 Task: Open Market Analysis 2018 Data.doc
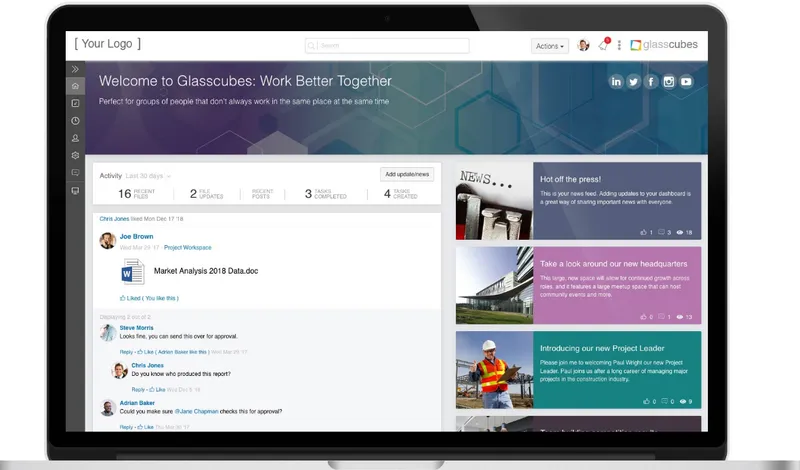(x=206, y=271)
